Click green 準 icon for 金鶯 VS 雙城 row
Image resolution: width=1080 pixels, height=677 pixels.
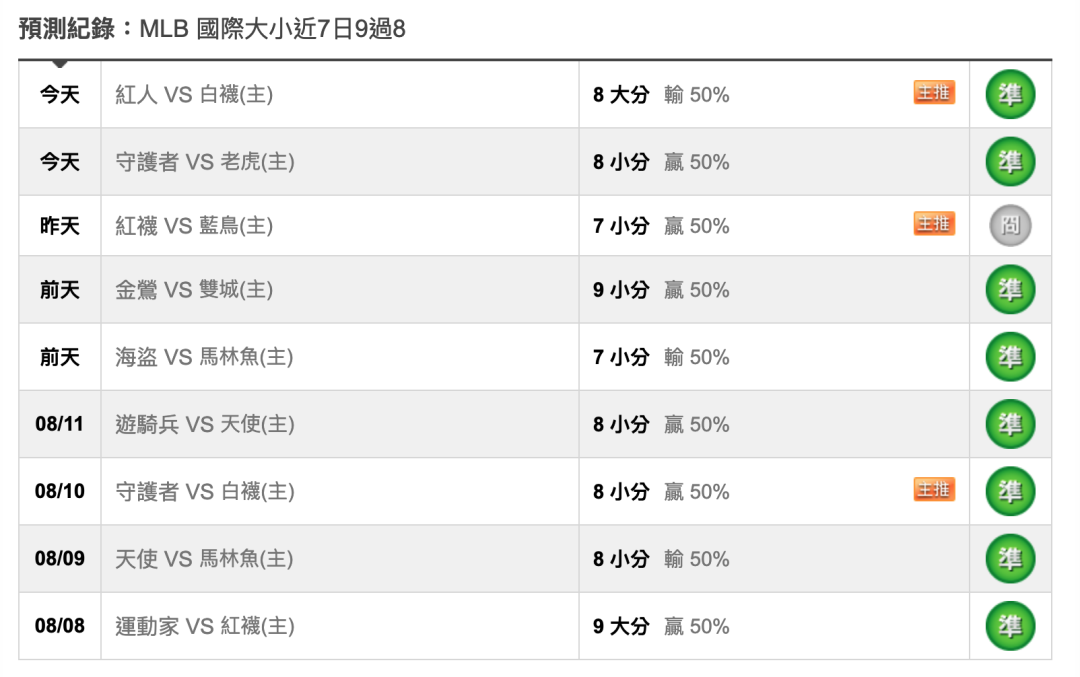tap(1010, 289)
